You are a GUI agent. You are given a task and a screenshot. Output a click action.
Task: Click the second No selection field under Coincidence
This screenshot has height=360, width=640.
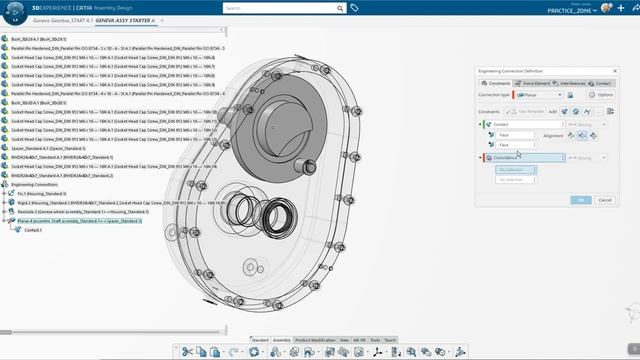(516, 180)
